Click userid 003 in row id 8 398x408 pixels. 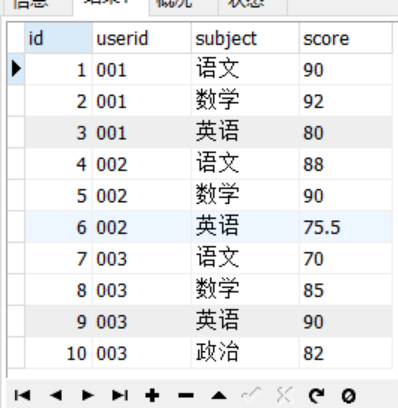(x=142, y=290)
